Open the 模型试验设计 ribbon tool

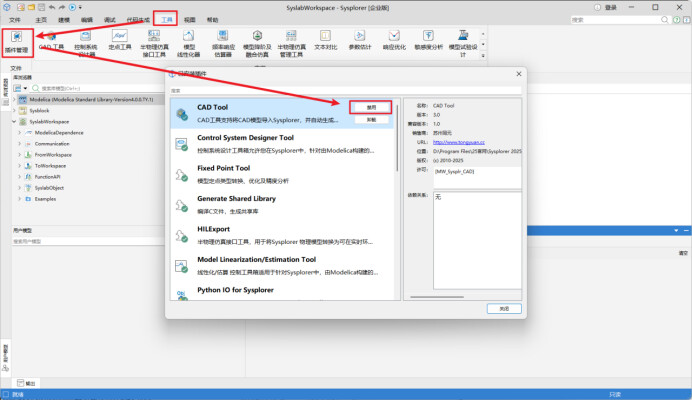463,43
